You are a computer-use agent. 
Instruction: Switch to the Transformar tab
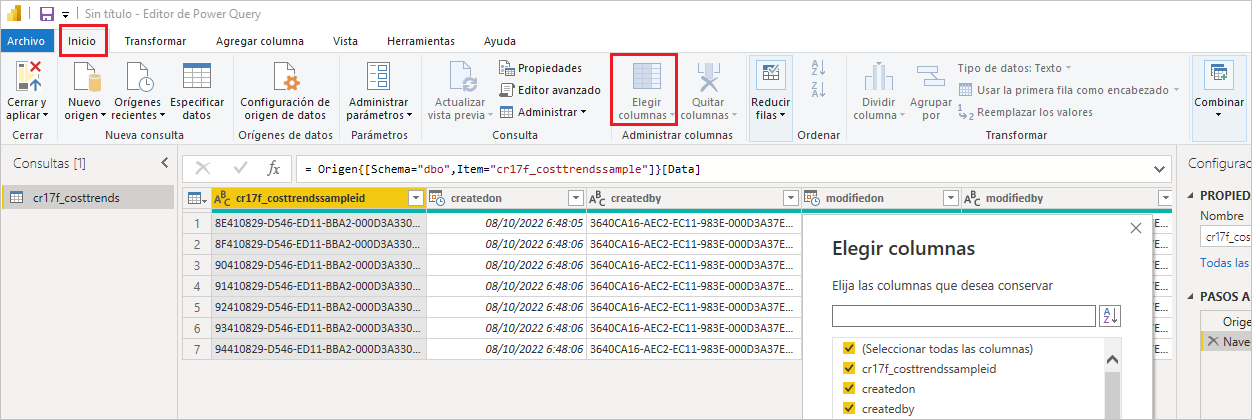155,41
